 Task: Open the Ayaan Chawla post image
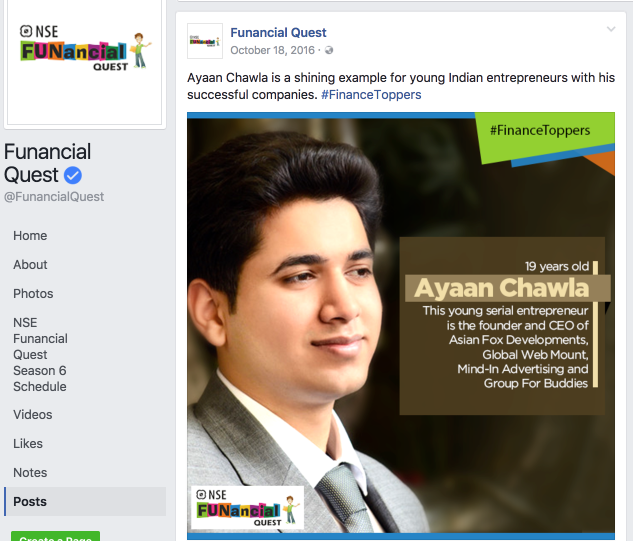pos(401,326)
